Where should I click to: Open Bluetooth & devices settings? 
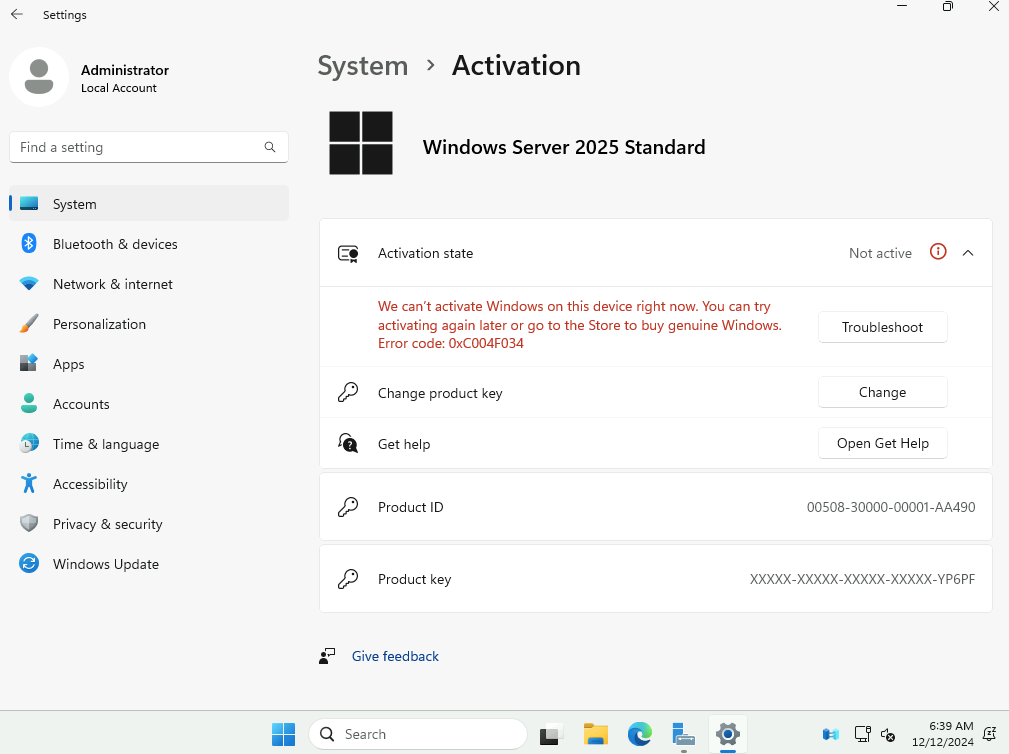[x=149, y=244]
